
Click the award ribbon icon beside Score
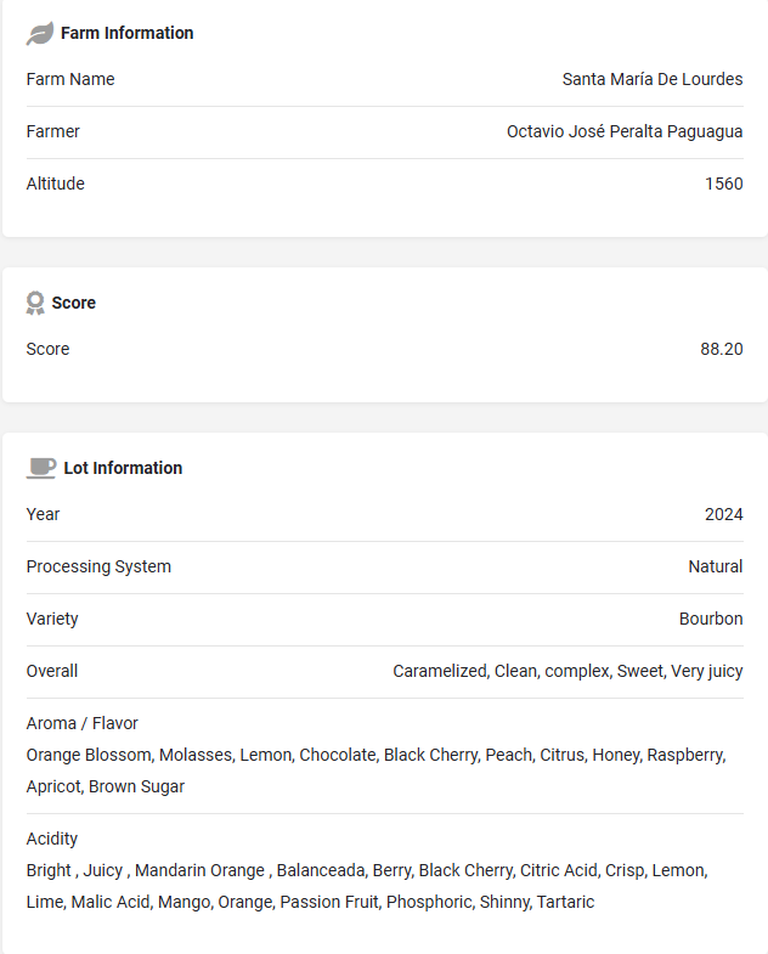pos(35,303)
